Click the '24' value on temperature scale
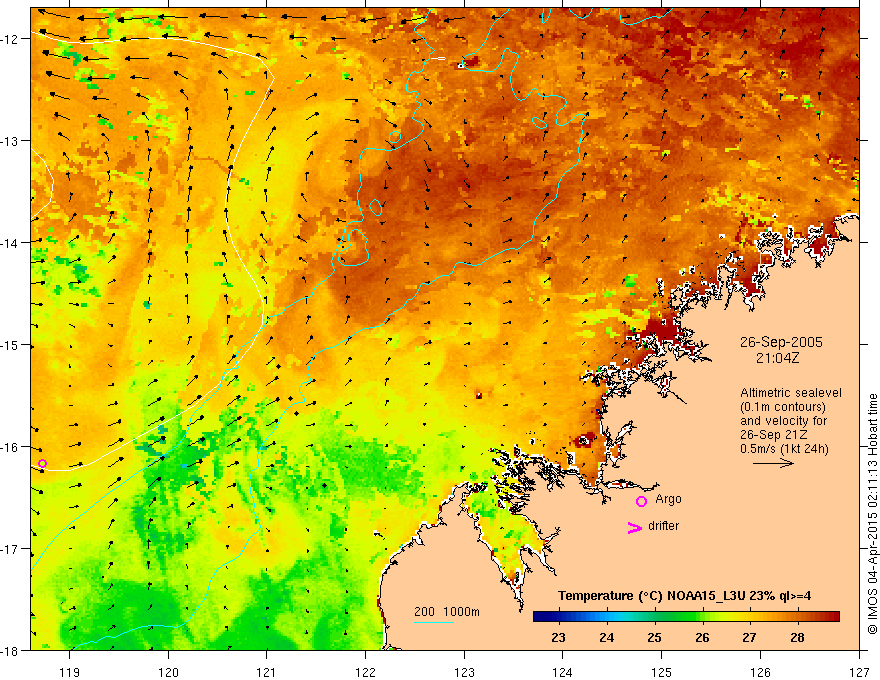The height and width of the screenshot is (680, 880). [x=606, y=637]
